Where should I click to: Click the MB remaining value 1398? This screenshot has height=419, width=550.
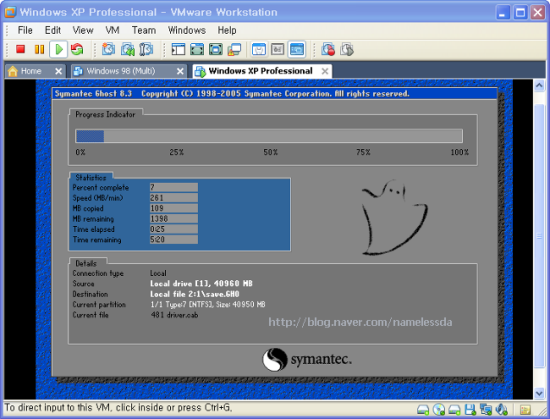tap(174, 219)
